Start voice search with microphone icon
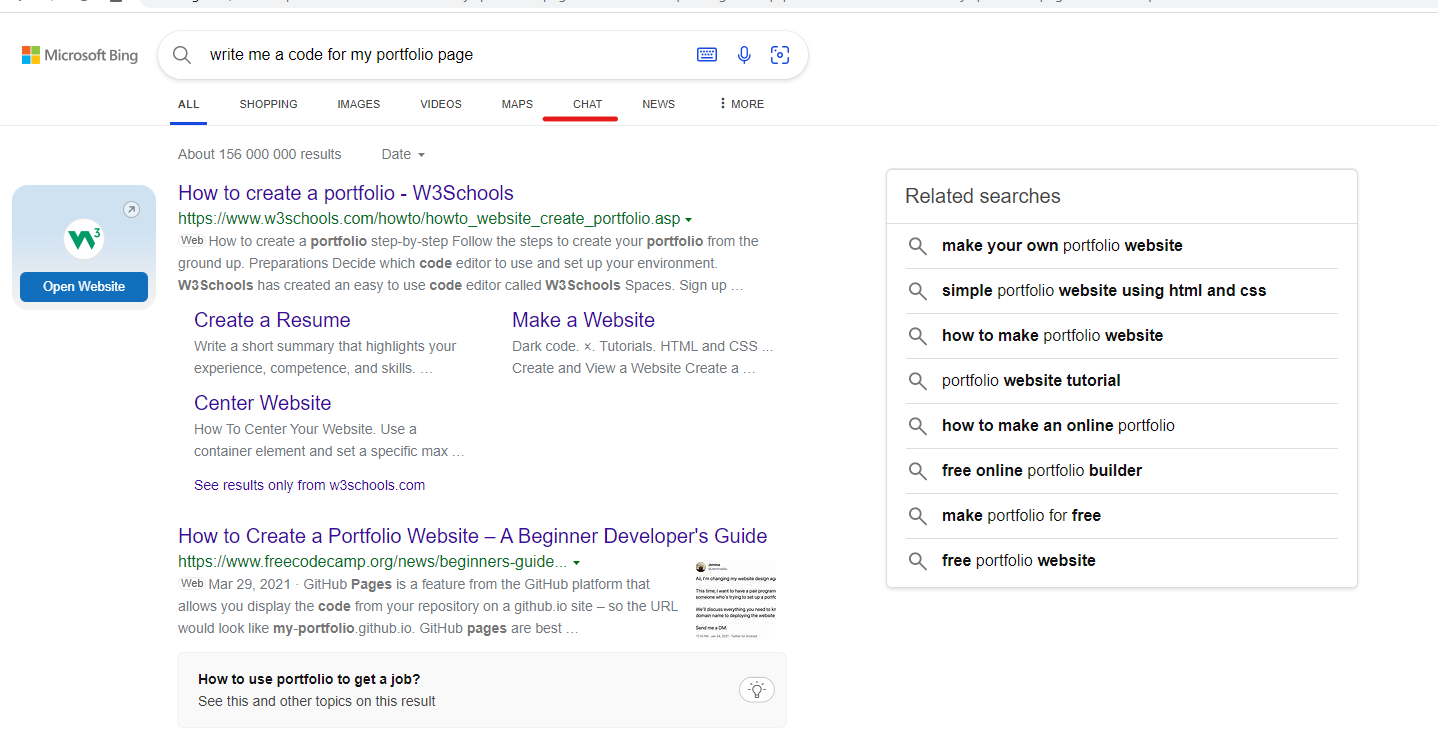The height and width of the screenshot is (751, 1438). pyautogui.click(x=744, y=55)
